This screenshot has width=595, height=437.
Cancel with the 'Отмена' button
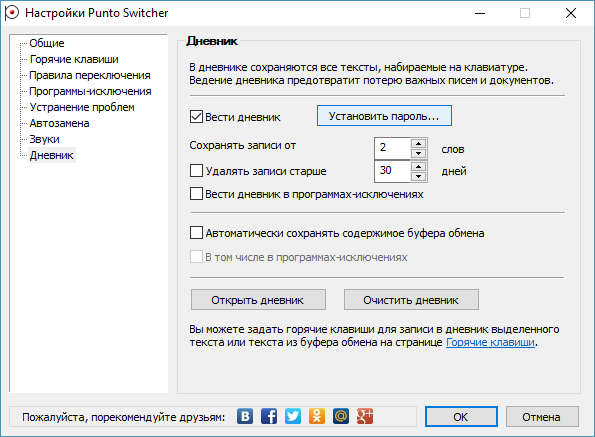[x=542, y=417]
